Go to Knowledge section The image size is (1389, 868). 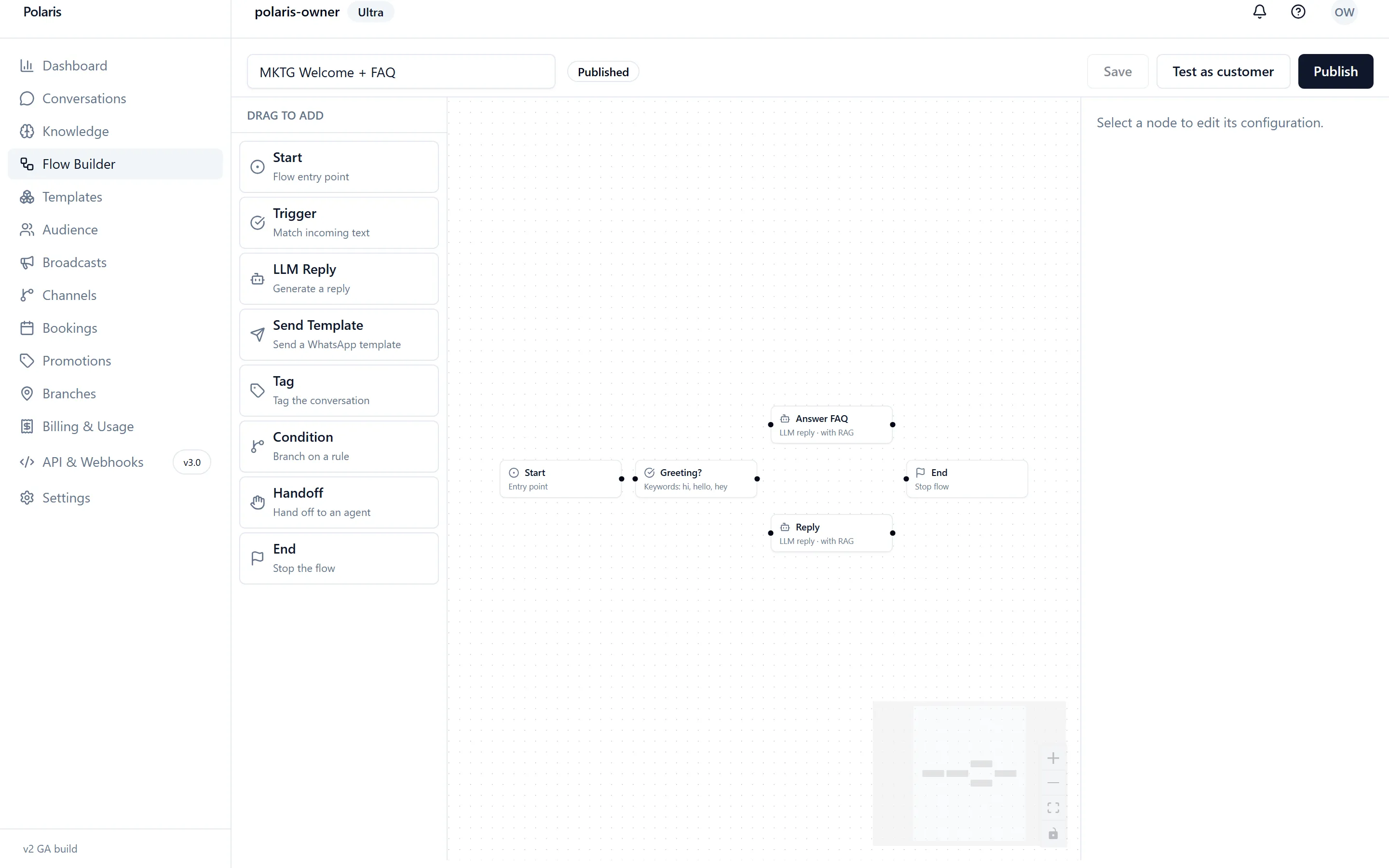tap(115, 131)
